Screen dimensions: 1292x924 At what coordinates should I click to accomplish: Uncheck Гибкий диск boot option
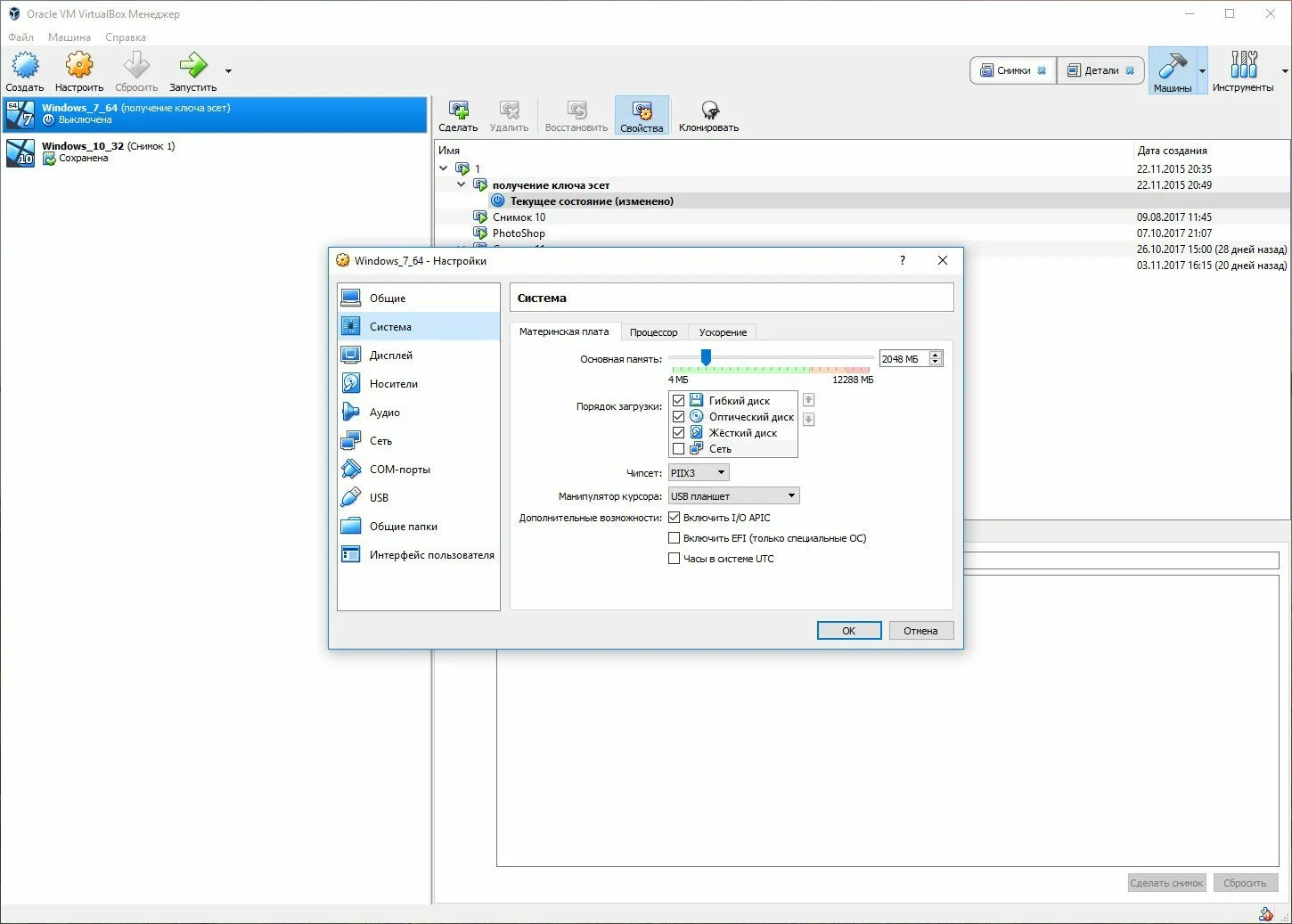[678, 401]
